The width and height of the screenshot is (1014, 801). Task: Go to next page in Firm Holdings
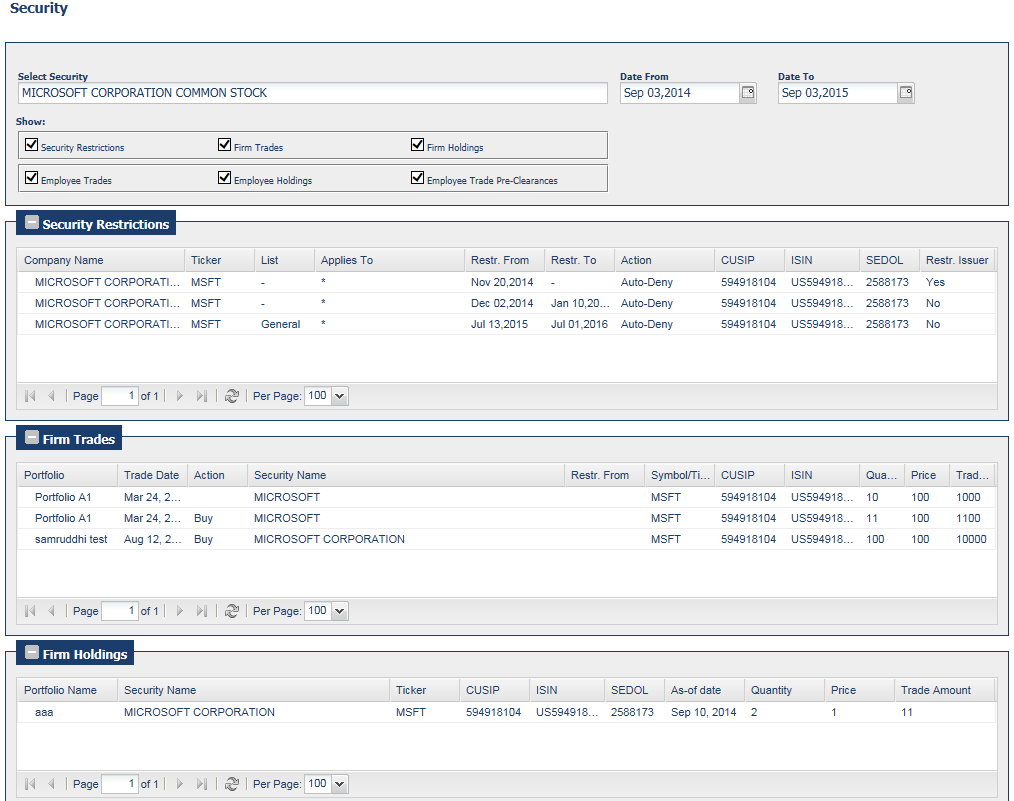[x=180, y=784]
